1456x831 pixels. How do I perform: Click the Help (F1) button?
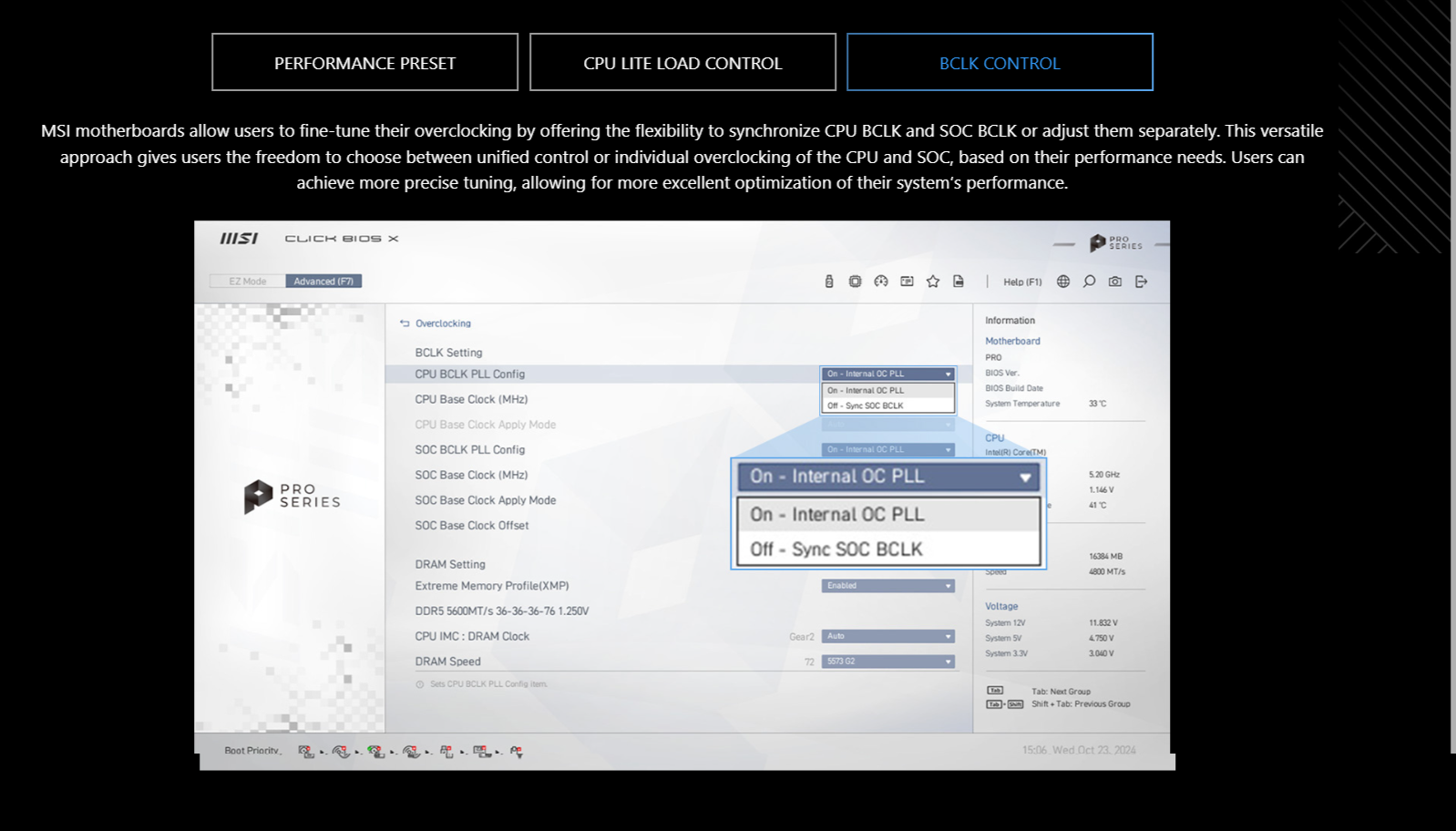coord(1022,282)
